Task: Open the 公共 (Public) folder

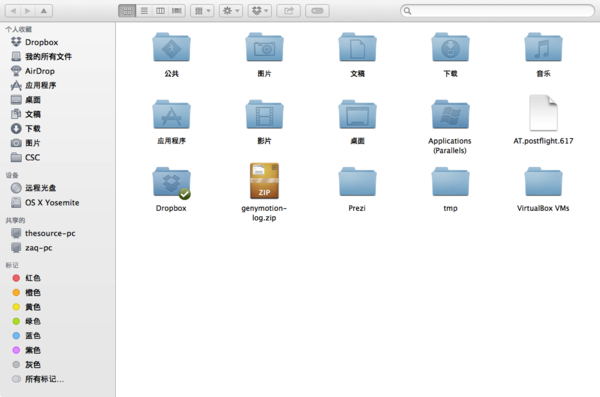Action: pyautogui.click(x=171, y=47)
